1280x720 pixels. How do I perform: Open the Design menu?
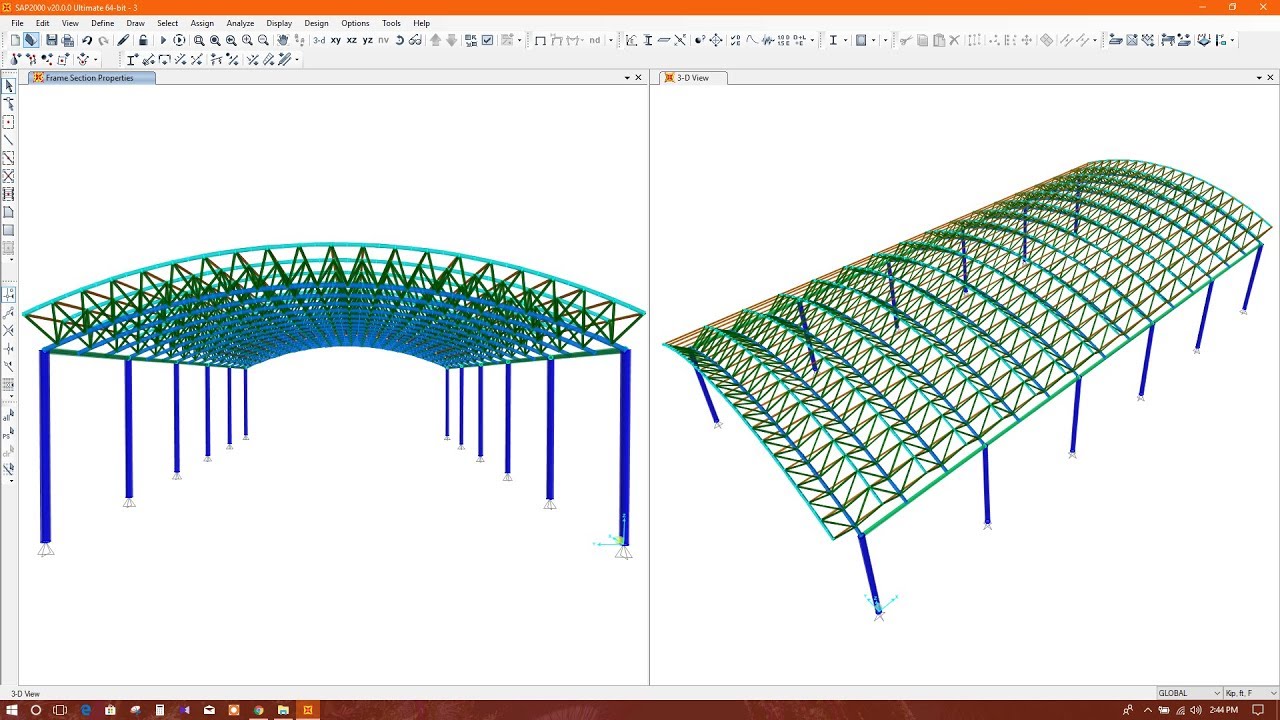pyautogui.click(x=316, y=23)
